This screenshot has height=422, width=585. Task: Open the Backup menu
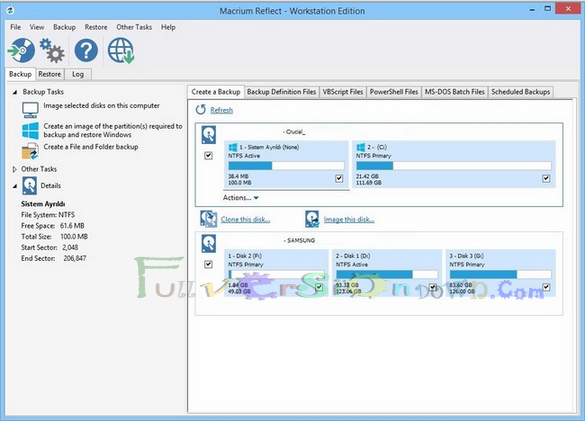click(x=64, y=27)
